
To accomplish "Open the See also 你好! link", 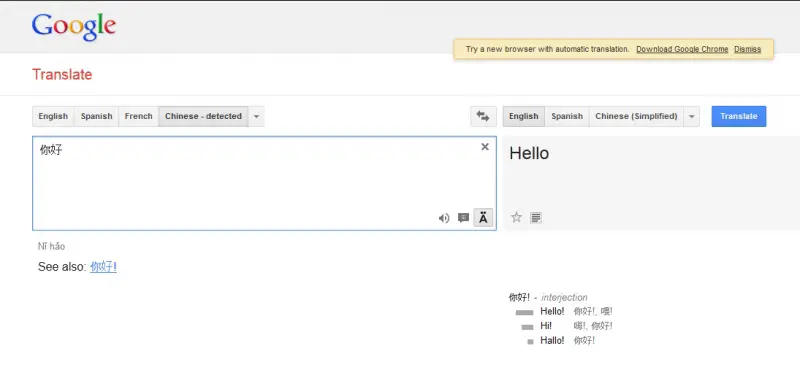I will coord(104,267).
